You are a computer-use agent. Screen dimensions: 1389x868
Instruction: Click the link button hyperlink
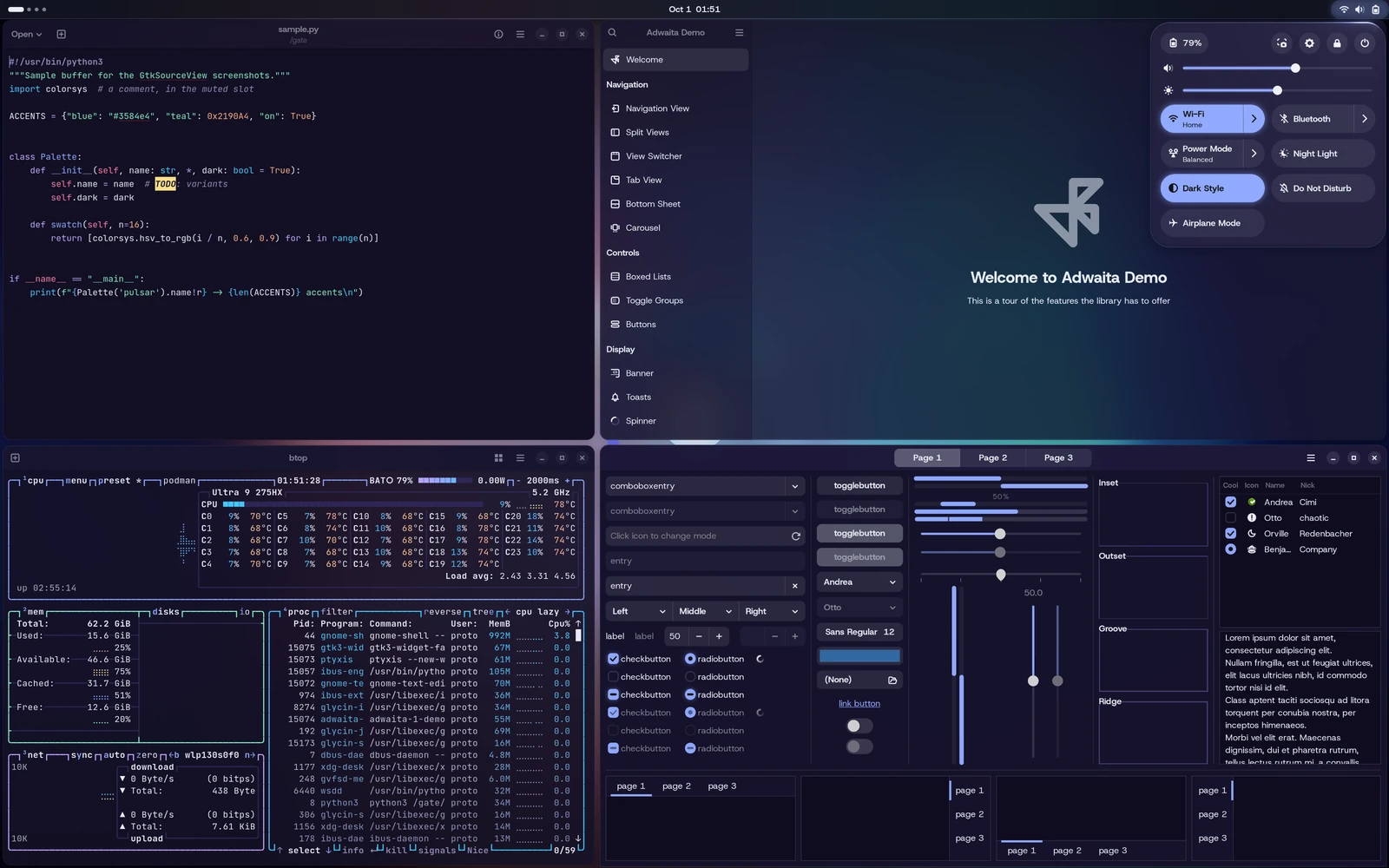859,703
